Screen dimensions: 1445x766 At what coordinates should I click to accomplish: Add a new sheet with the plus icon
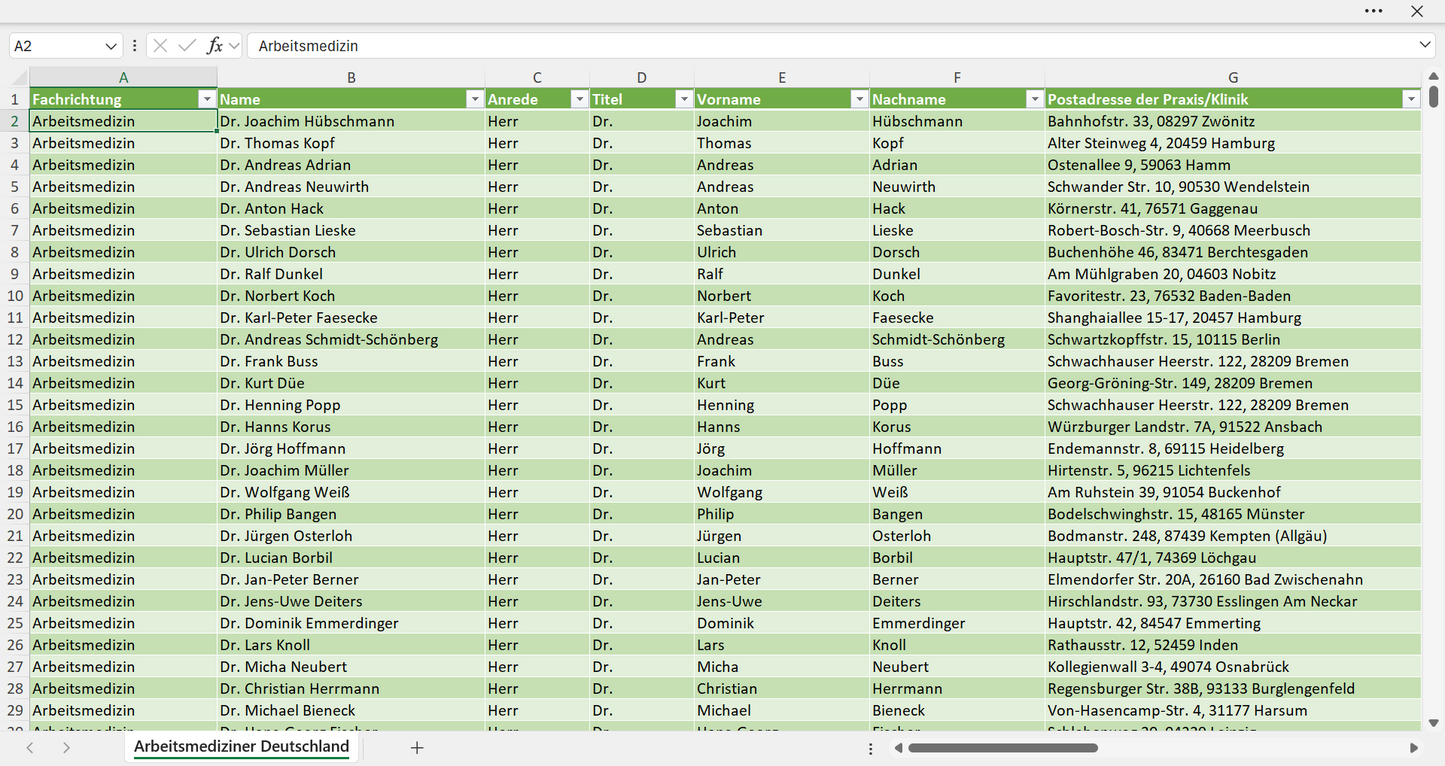point(417,747)
